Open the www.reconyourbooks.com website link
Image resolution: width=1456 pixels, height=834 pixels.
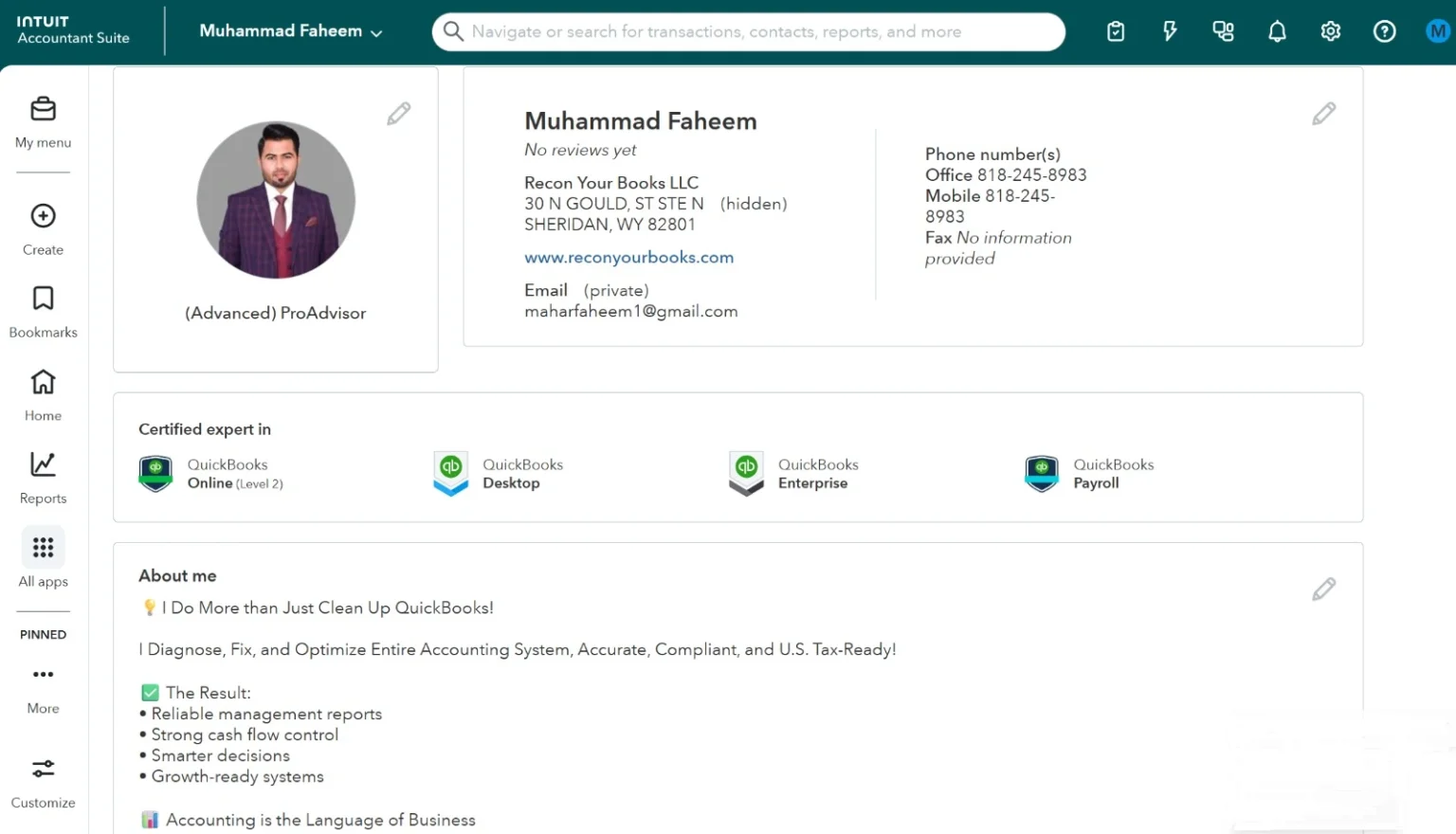(x=628, y=258)
